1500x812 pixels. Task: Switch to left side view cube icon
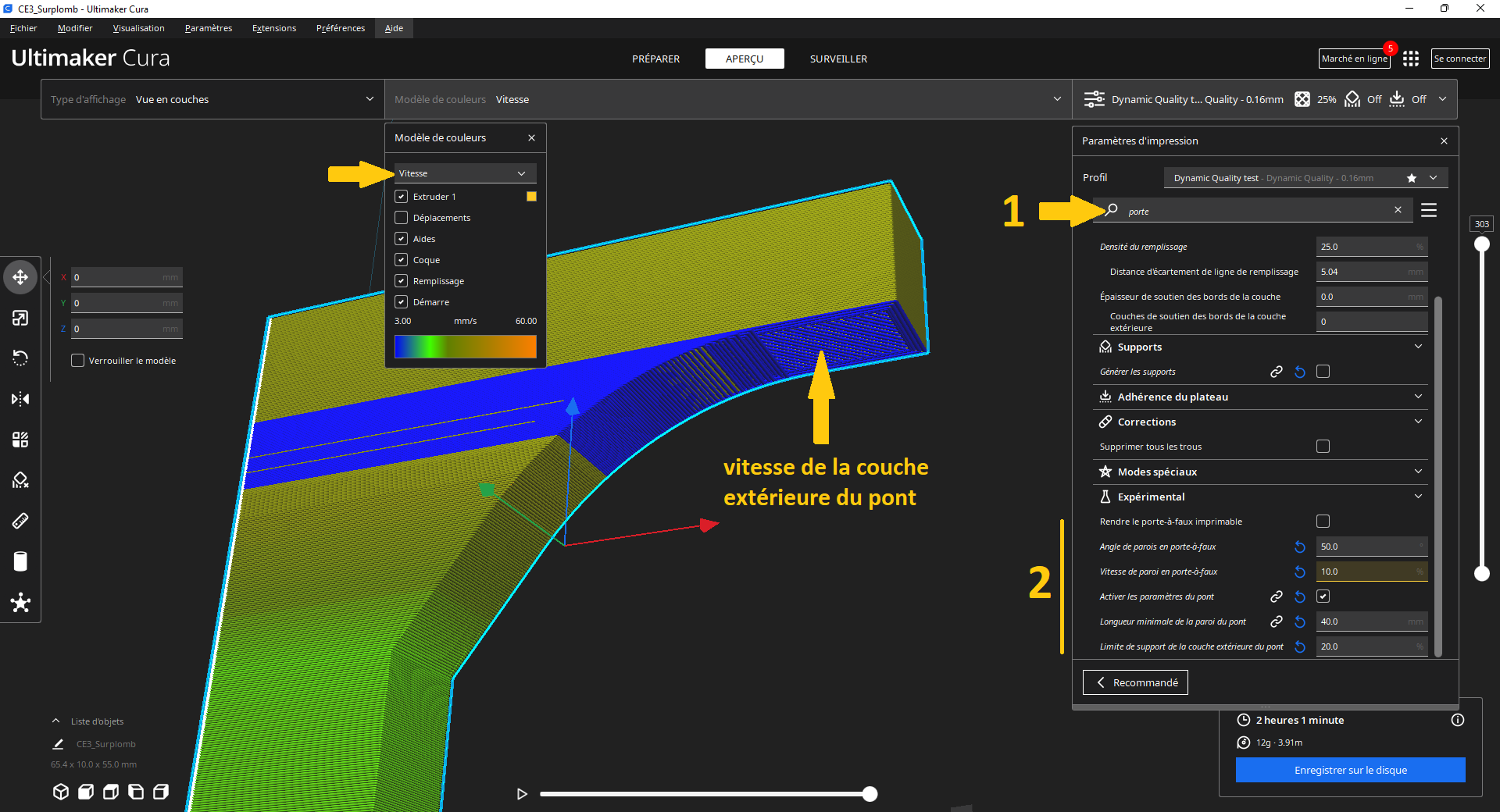136,792
